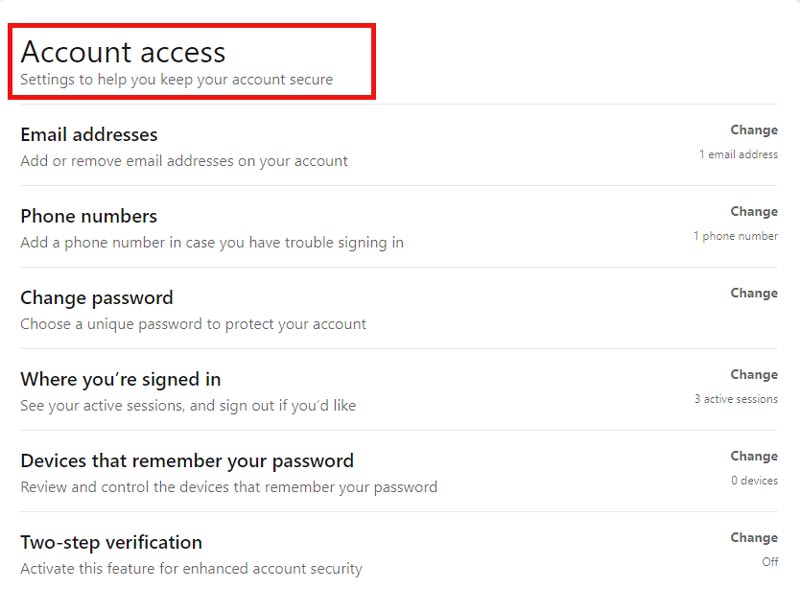Expand the Phone numbers section heading
Image resolution: width=800 pixels, height=589 pixels.
[89, 216]
